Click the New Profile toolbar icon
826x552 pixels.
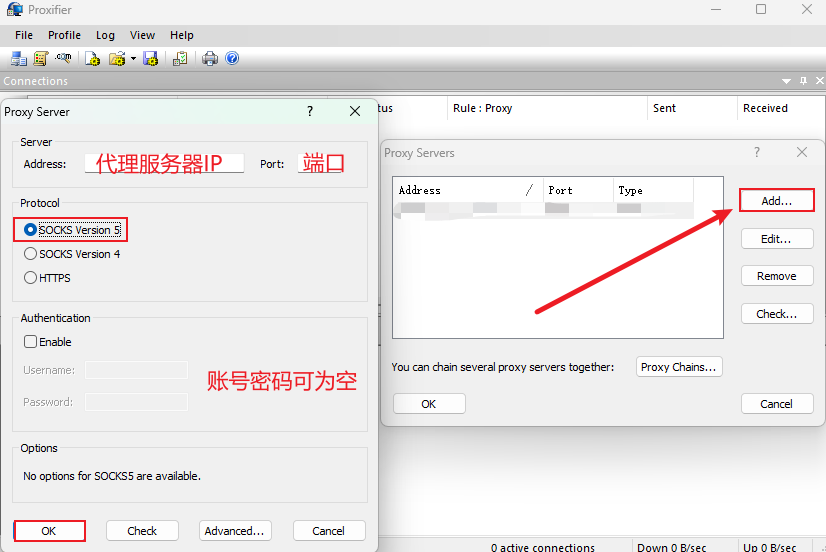93,58
